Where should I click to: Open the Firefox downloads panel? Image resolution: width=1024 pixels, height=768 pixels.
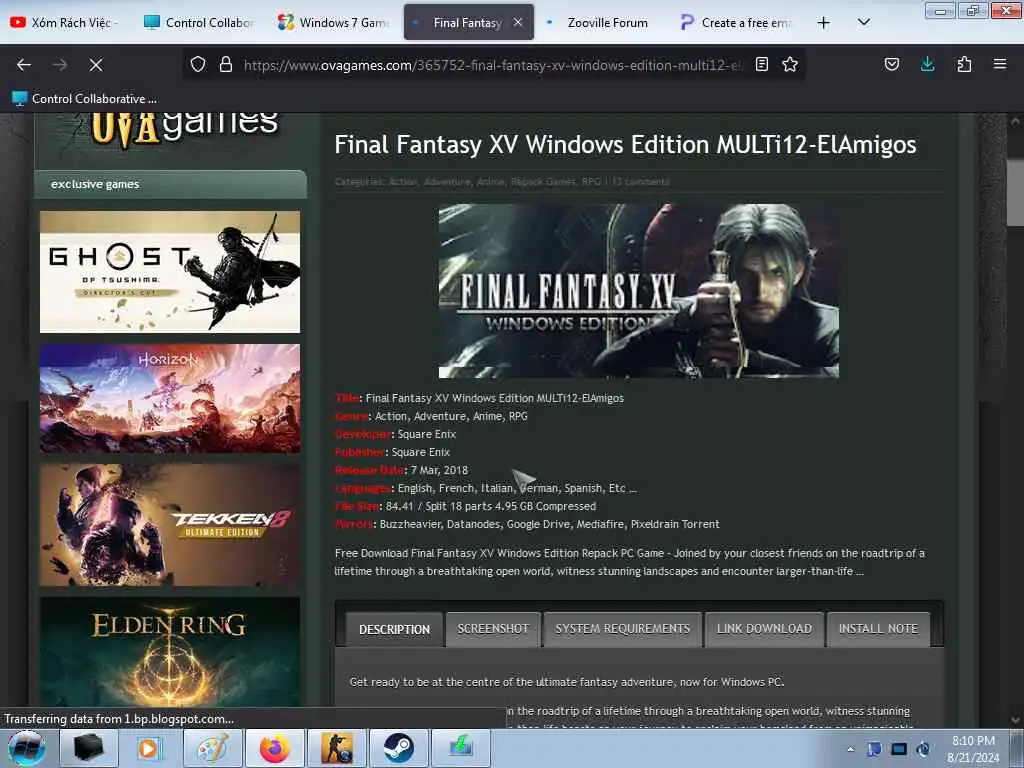[x=927, y=64]
